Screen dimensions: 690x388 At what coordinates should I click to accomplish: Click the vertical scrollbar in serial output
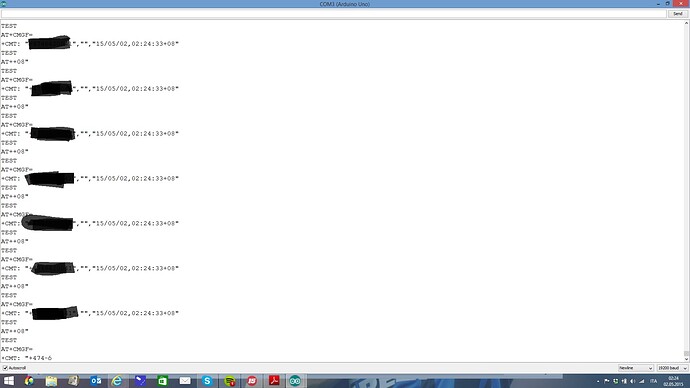(686, 191)
